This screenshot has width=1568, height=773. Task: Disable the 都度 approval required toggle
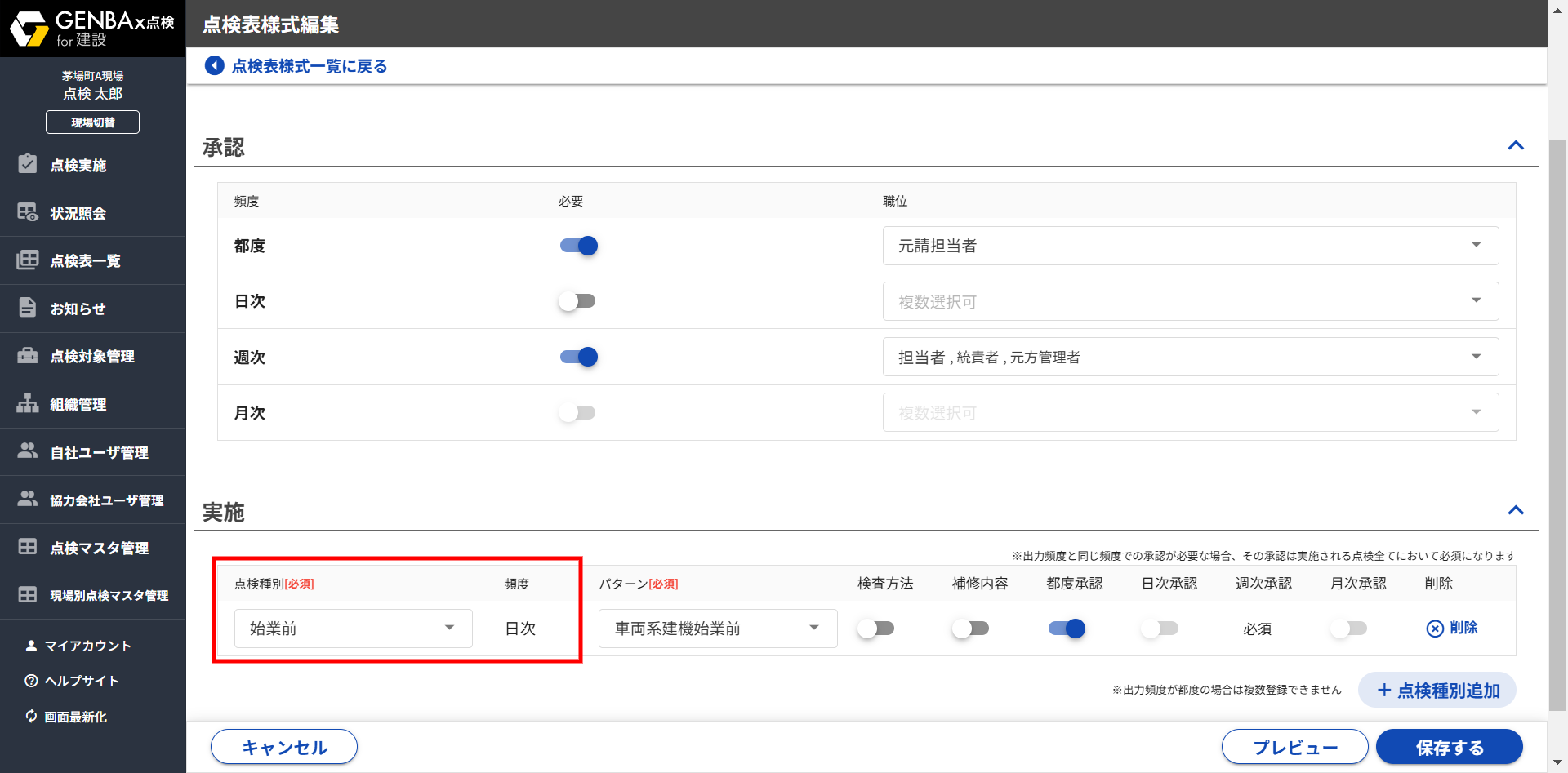pos(578,246)
